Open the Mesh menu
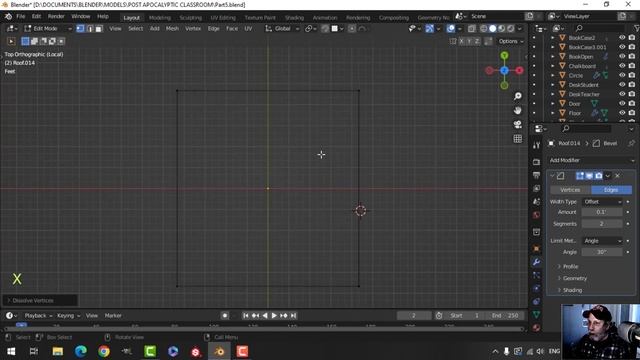The height and width of the screenshot is (360, 640). coord(172,29)
